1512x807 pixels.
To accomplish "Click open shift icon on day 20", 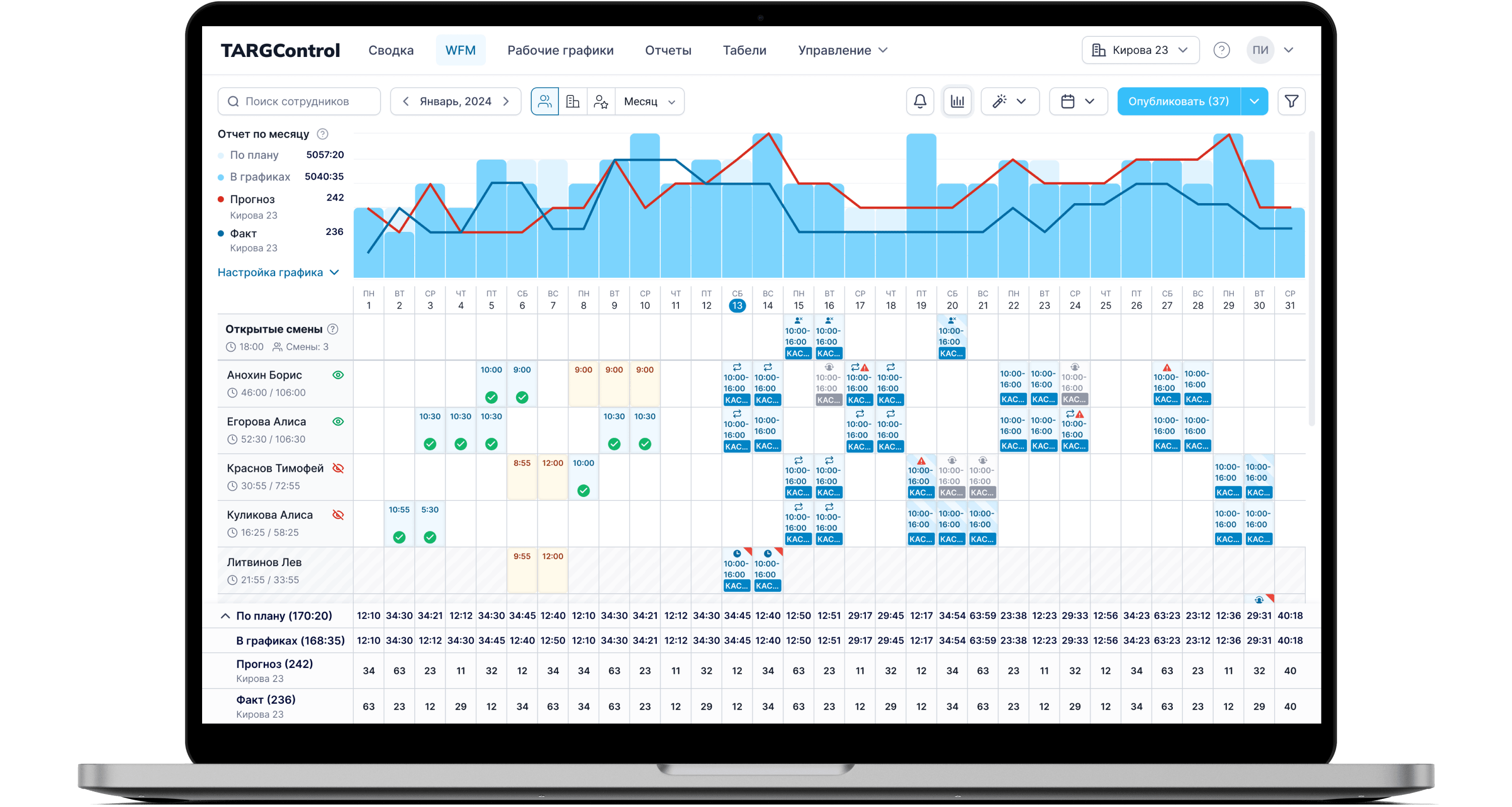I will click(x=952, y=321).
